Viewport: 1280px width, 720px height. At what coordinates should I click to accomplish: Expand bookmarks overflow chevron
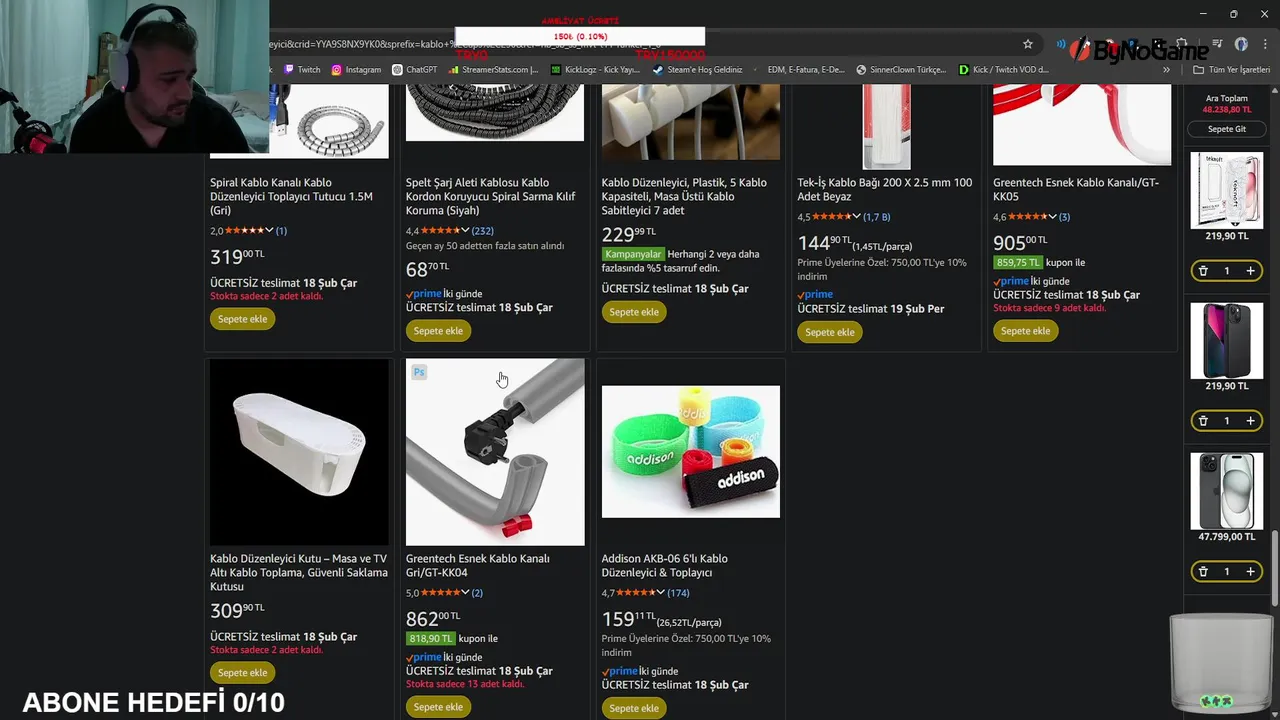pyautogui.click(x=1166, y=70)
